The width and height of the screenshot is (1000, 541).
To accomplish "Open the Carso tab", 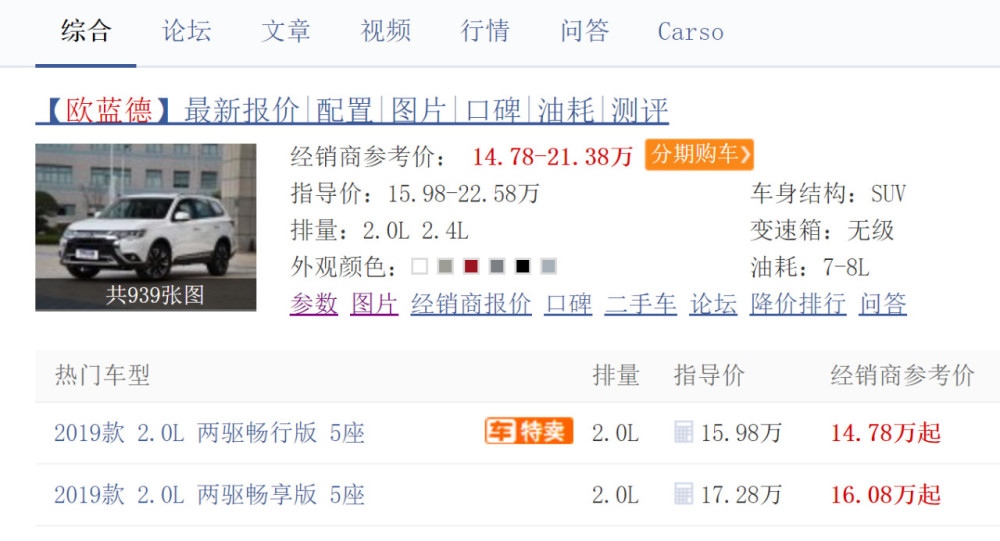I will click(691, 32).
